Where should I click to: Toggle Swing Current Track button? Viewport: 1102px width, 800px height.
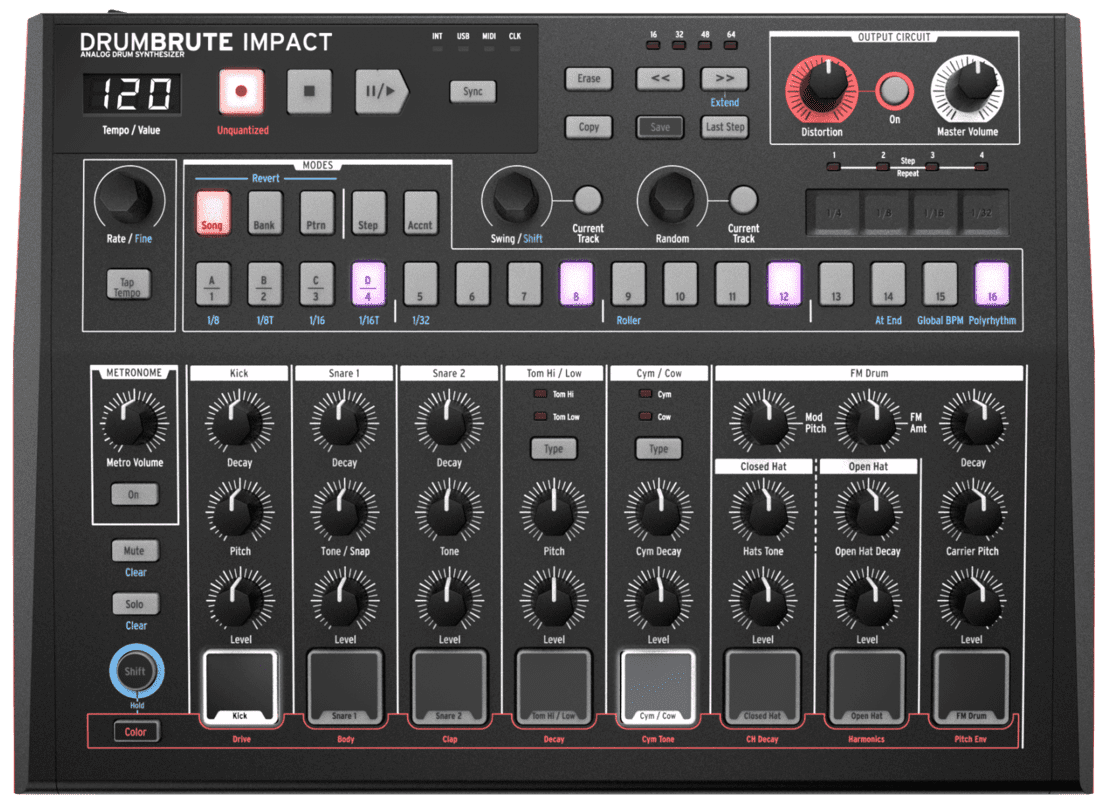pyautogui.click(x=588, y=200)
